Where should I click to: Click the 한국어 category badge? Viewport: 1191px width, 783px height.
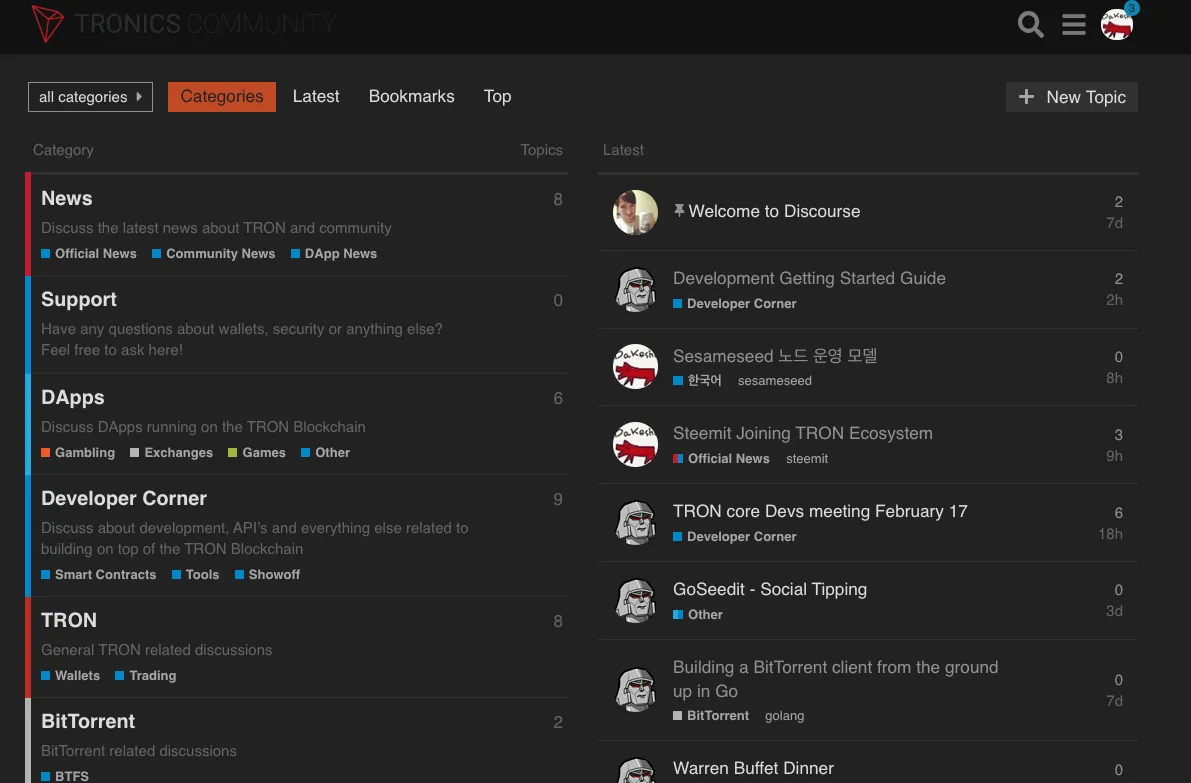(697, 380)
